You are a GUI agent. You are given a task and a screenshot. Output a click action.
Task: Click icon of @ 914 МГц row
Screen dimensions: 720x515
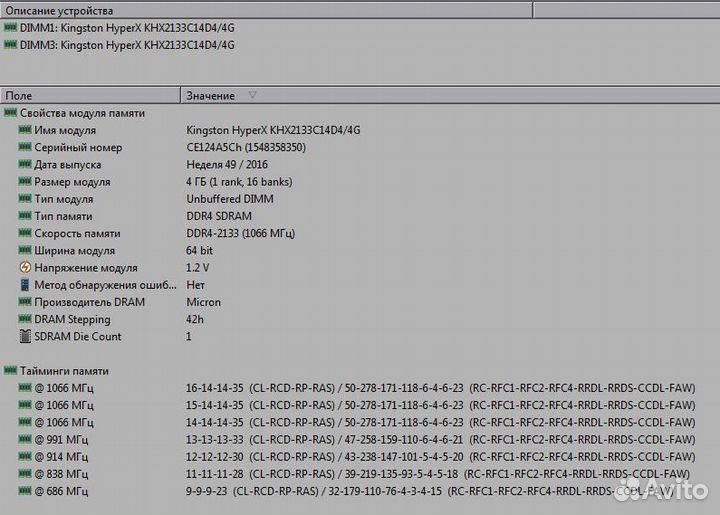[25, 456]
